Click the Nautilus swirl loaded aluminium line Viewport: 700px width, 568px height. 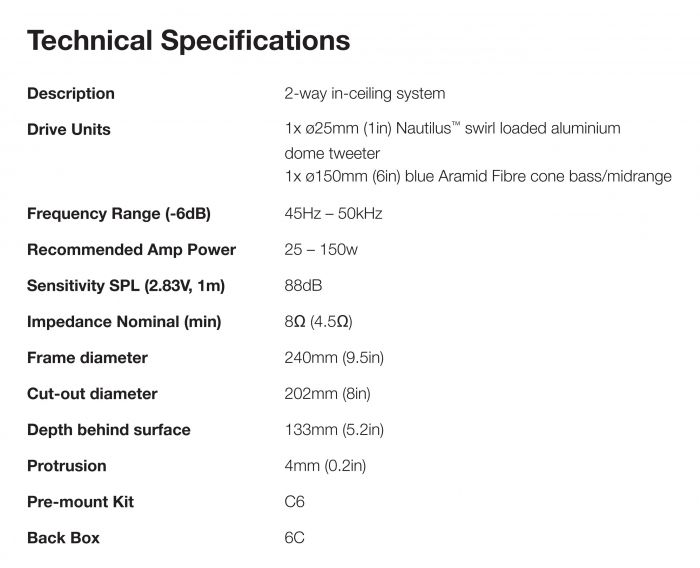click(452, 129)
